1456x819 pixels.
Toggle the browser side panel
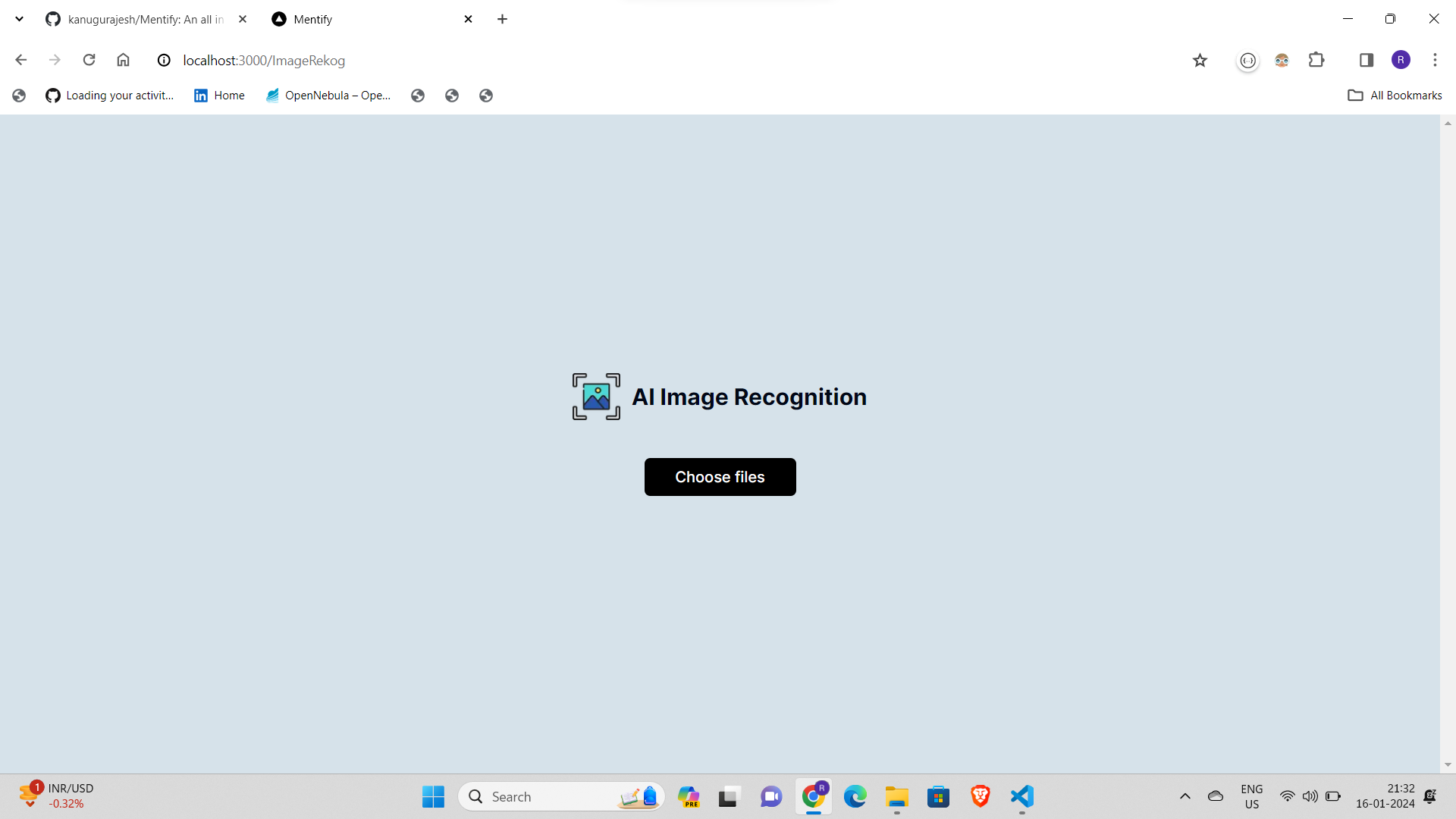(1366, 60)
